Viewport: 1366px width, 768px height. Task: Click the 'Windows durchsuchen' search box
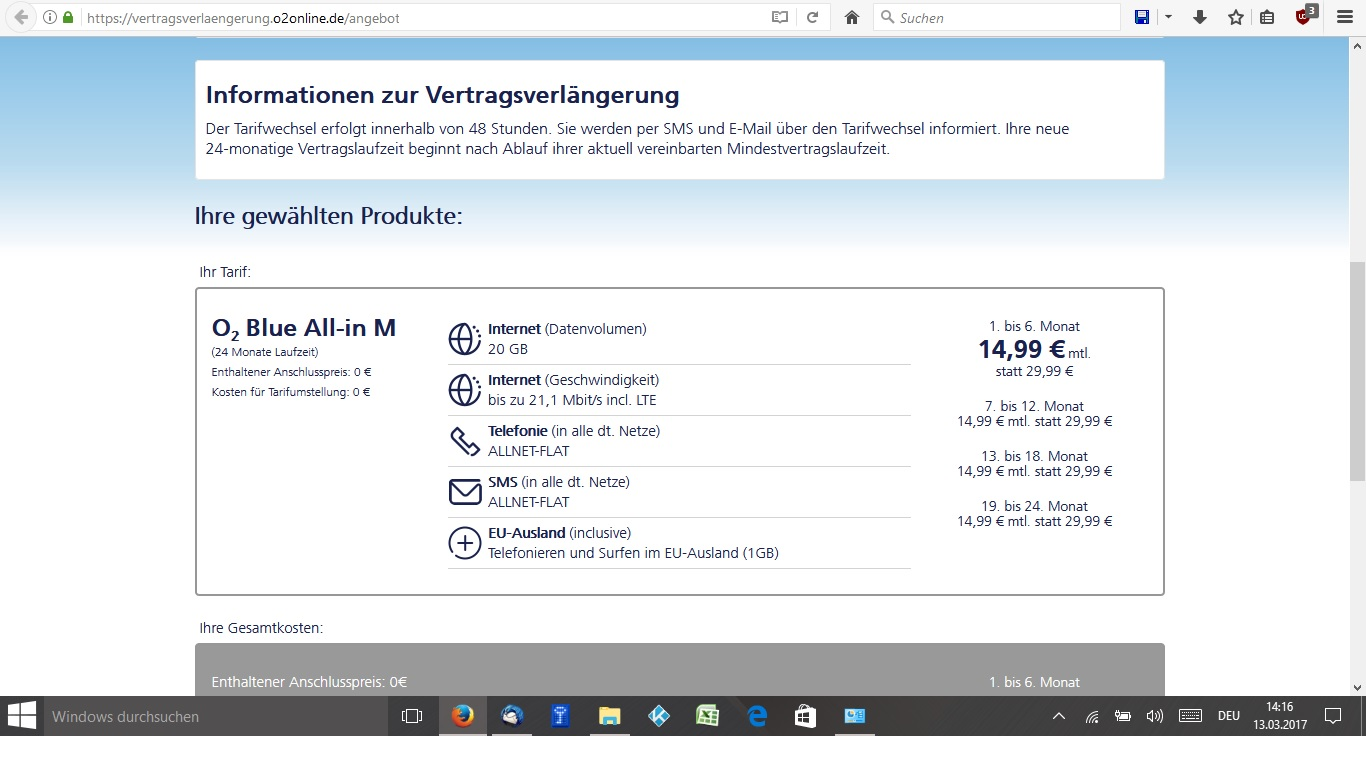[x=215, y=716]
